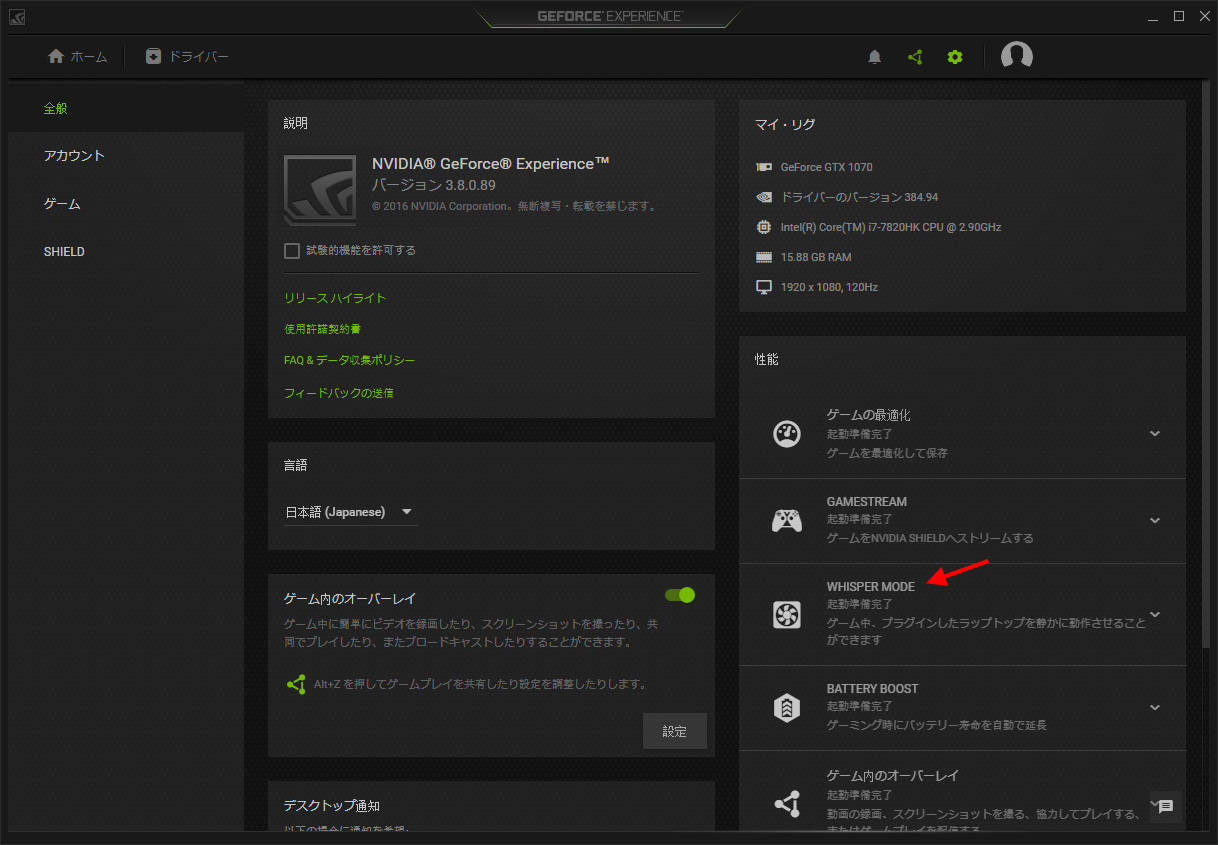This screenshot has width=1218, height=845.
Task: Expand the ゲームの最適化 chevron
Action: tap(1155, 434)
